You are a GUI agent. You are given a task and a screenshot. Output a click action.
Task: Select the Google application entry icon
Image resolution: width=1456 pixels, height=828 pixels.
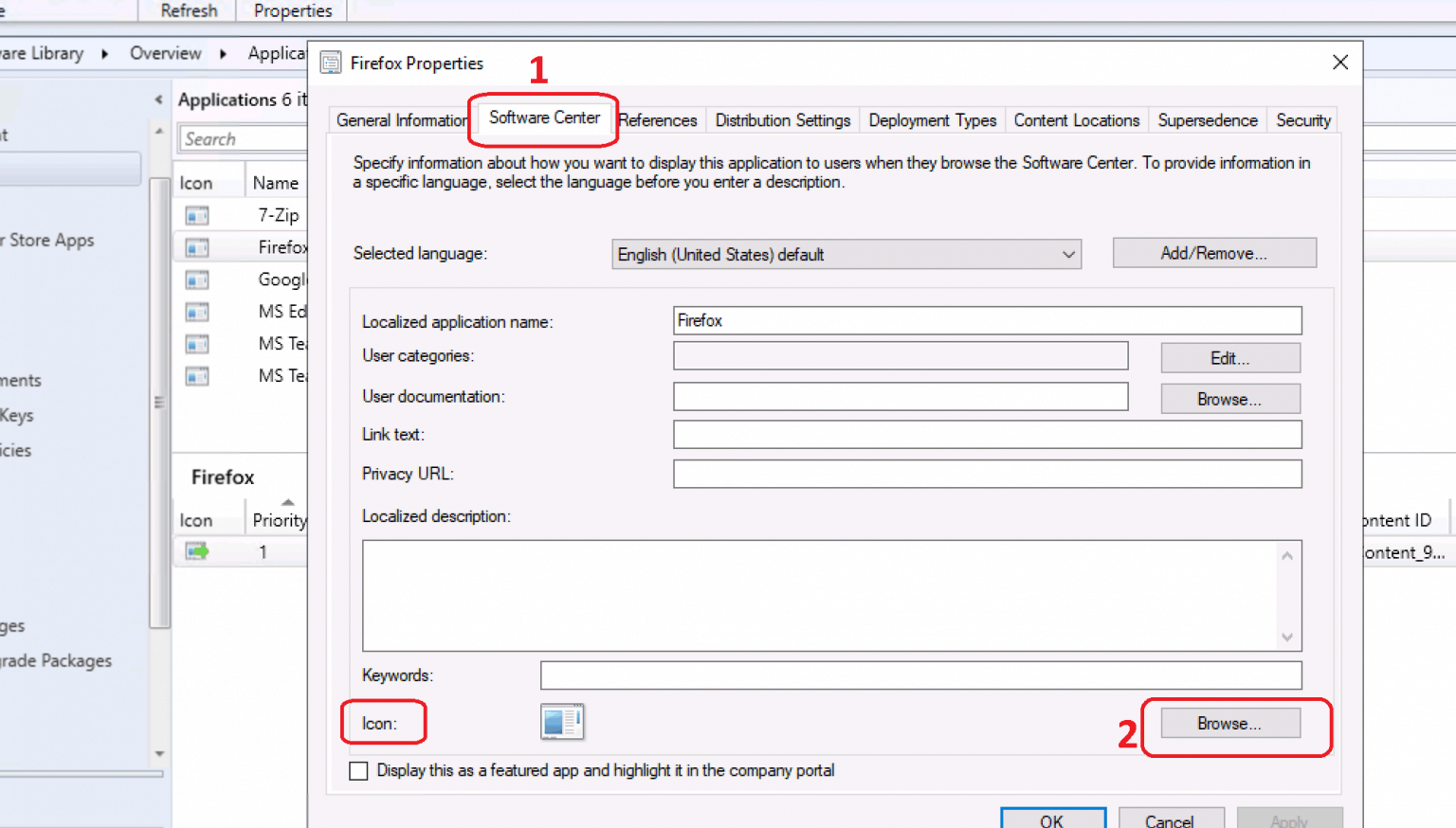196,279
